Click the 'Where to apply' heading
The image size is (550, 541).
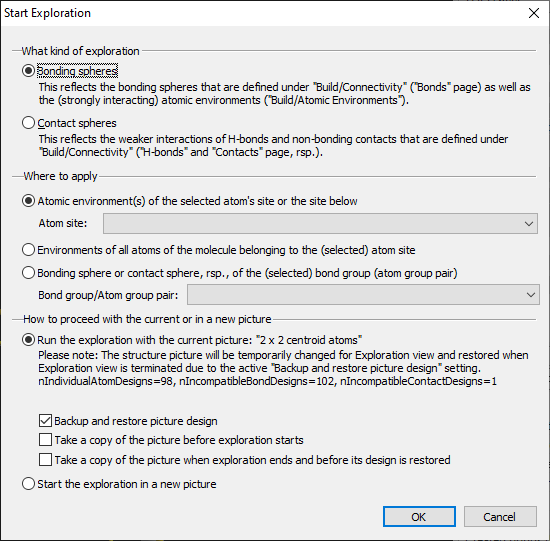click(60, 176)
